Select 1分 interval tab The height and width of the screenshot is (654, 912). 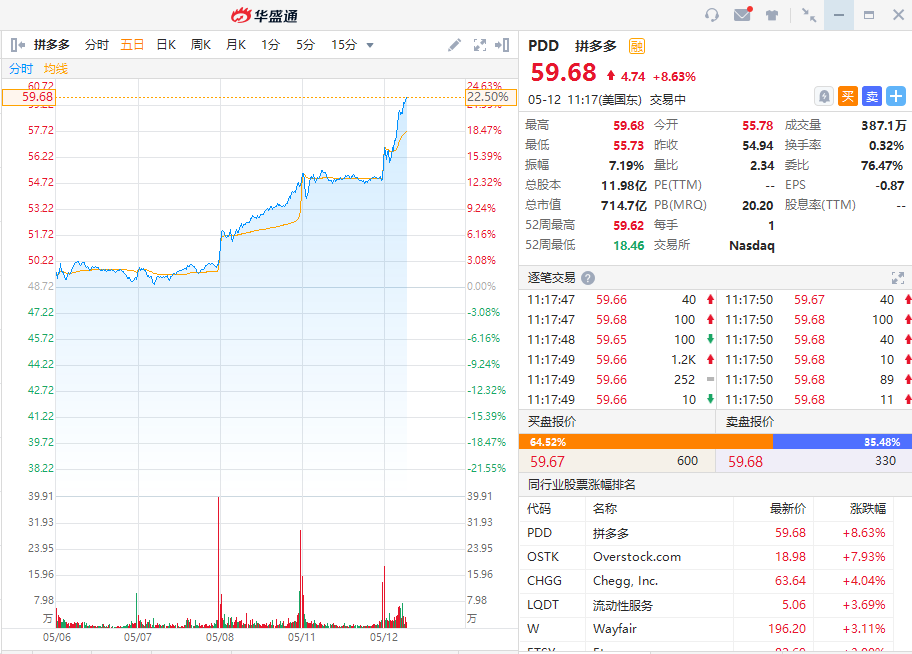pyautogui.click(x=270, y=45)
